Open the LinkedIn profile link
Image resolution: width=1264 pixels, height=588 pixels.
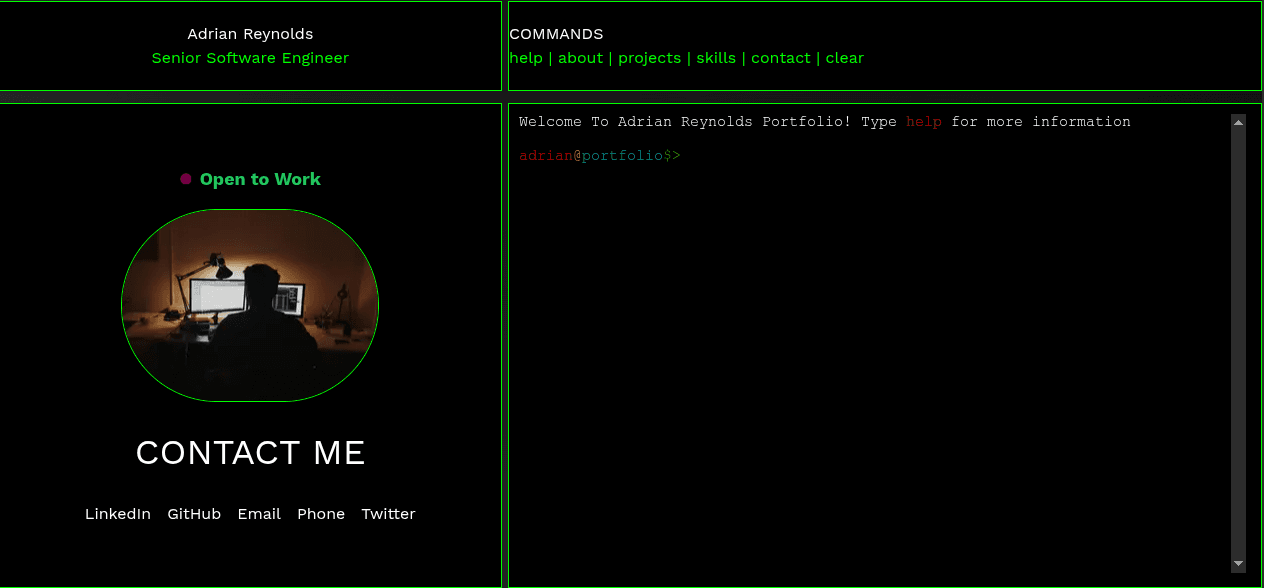pyautogui.click(x=118, y=513)
